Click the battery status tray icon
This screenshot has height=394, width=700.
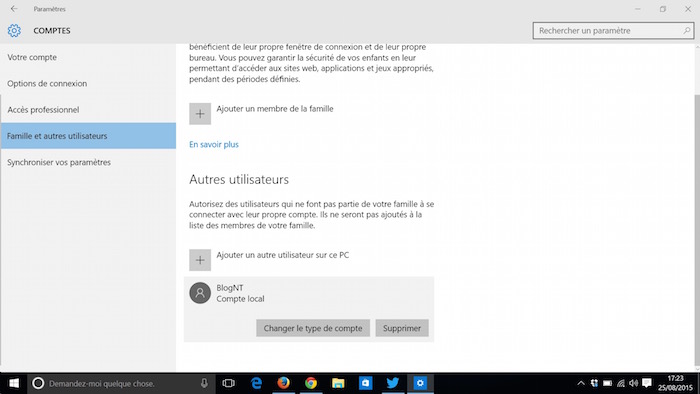tap(608, 383)
